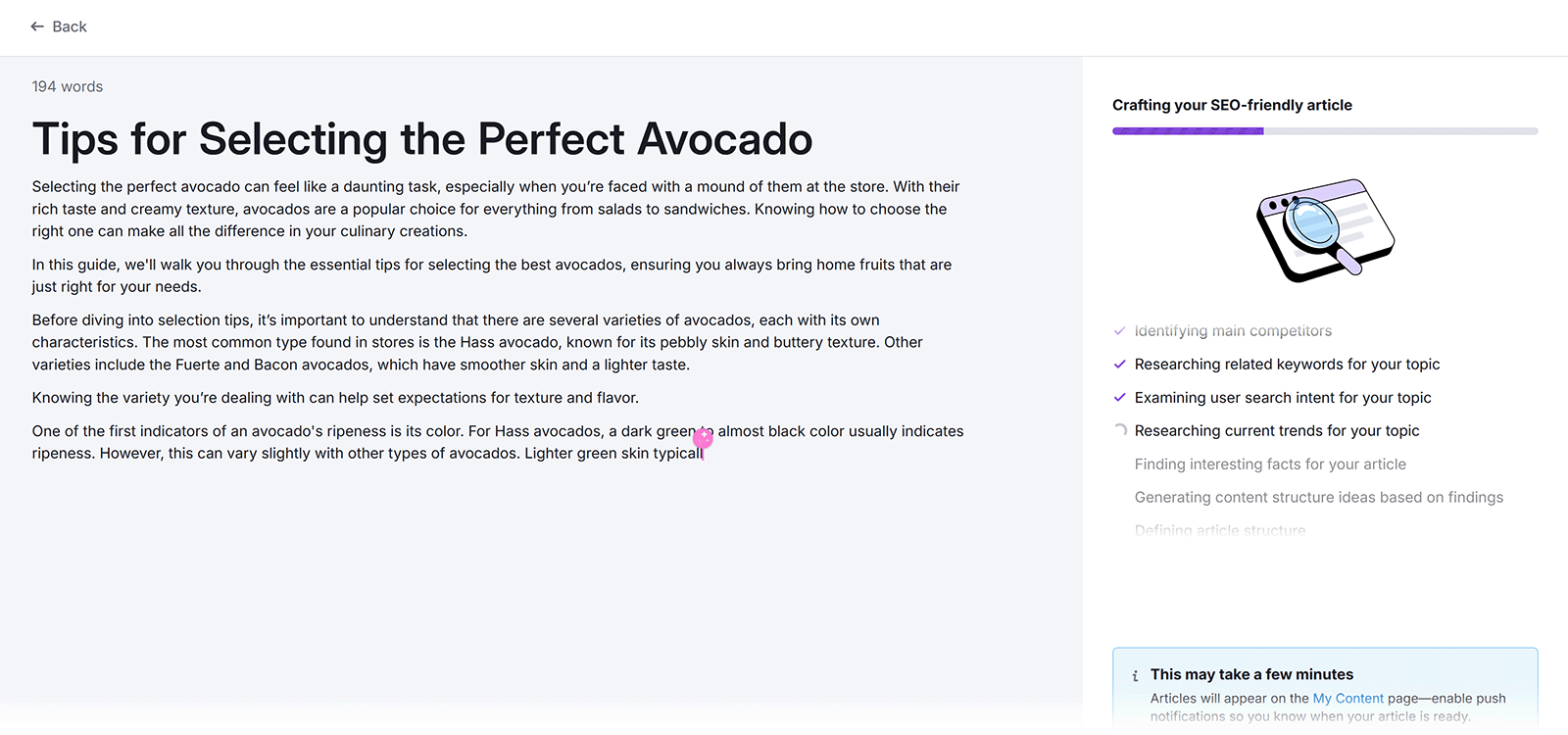Select the Back navigation item
The width and height of the screenshot is (1568, 735).
(59, 26)
